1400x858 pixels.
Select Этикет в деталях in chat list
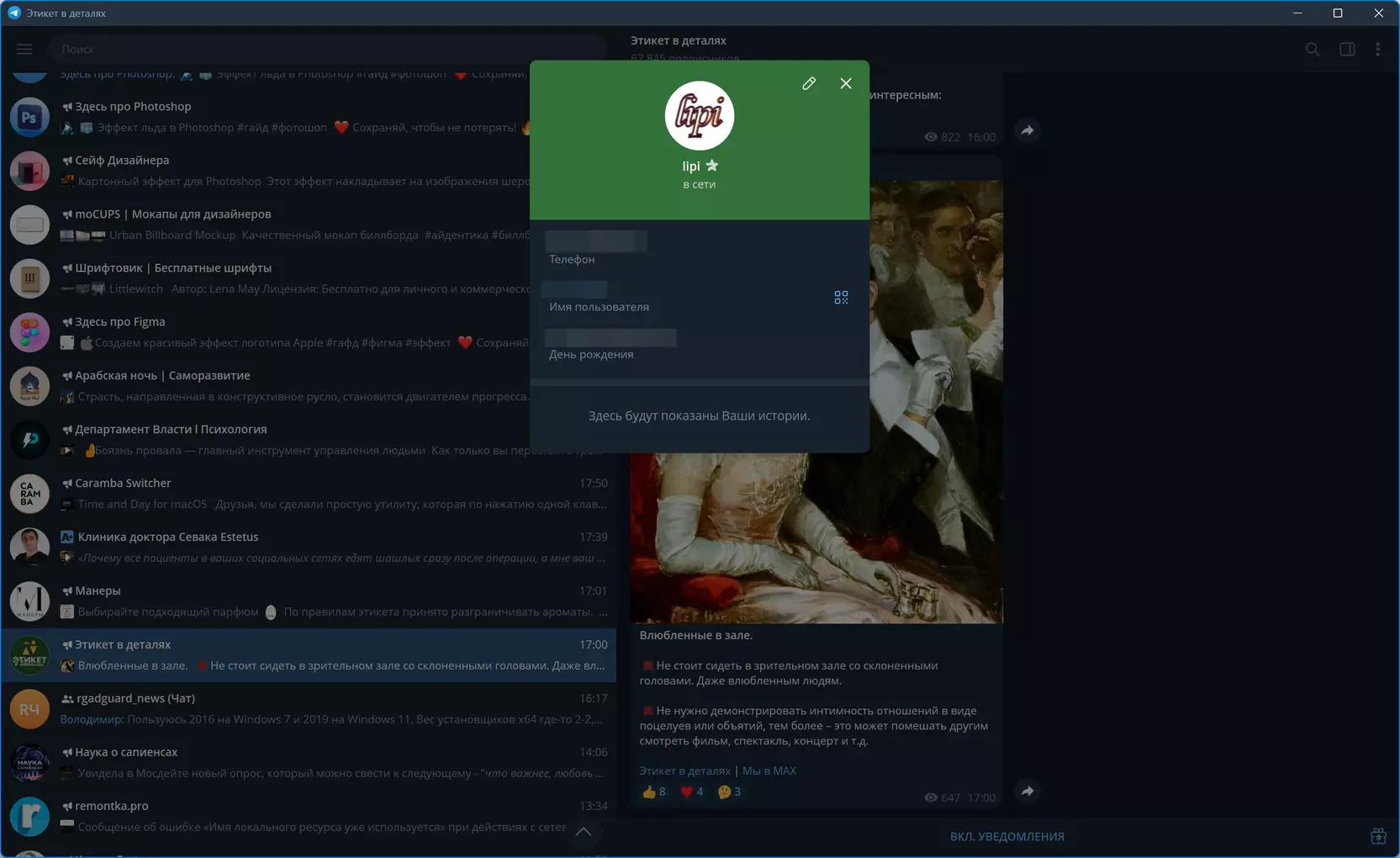coord(309,655)
